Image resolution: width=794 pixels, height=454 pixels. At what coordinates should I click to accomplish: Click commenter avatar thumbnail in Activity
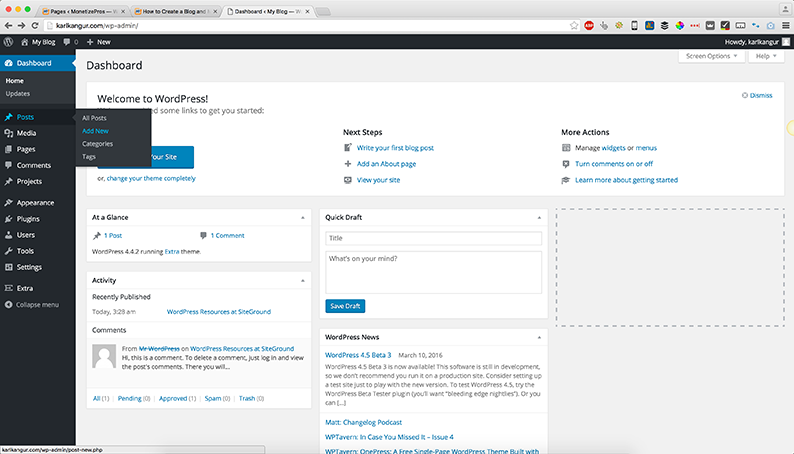click(104, 356)
